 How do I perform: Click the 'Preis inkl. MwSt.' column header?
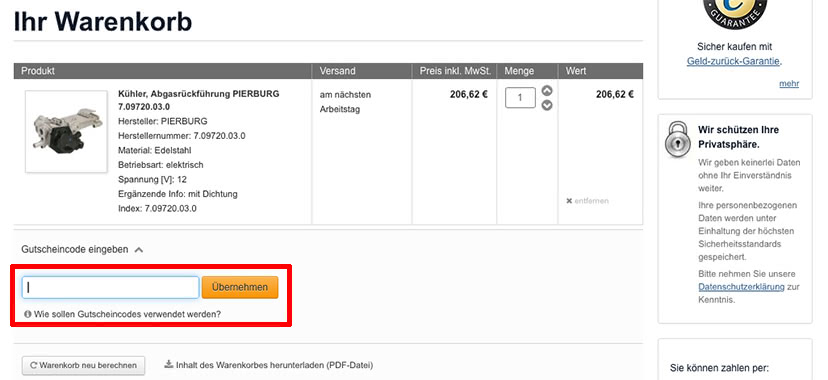coord(455,71)
